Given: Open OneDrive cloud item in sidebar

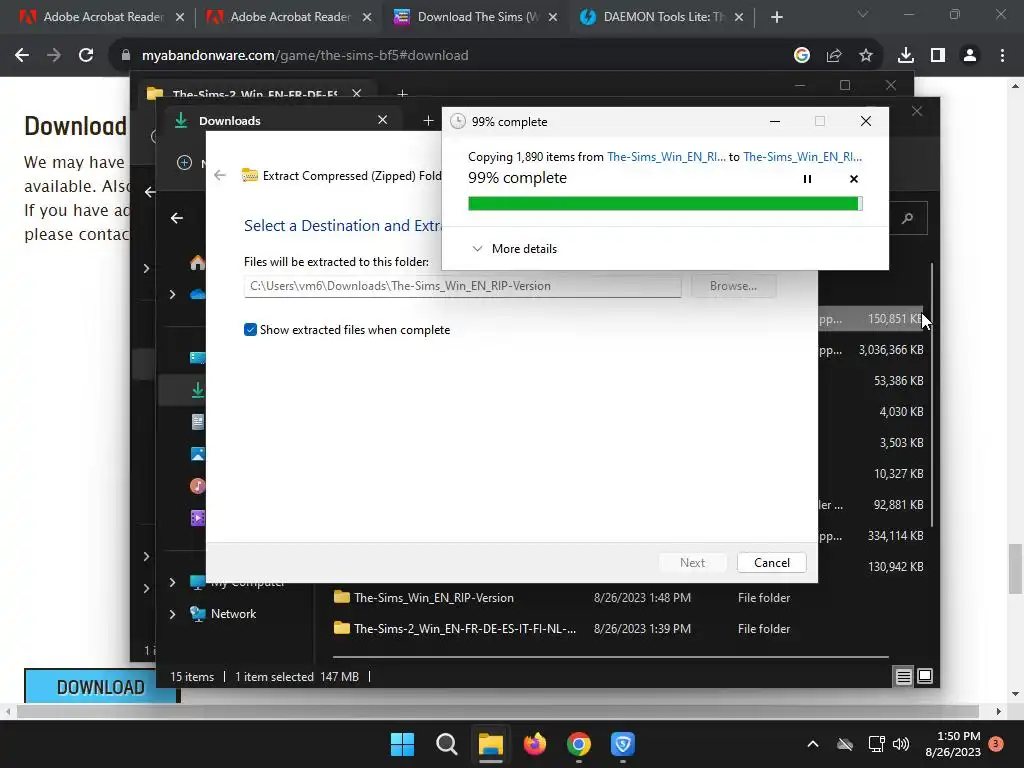Looking at the screenshot, I should pyautogui.click(x=197, y=295).
